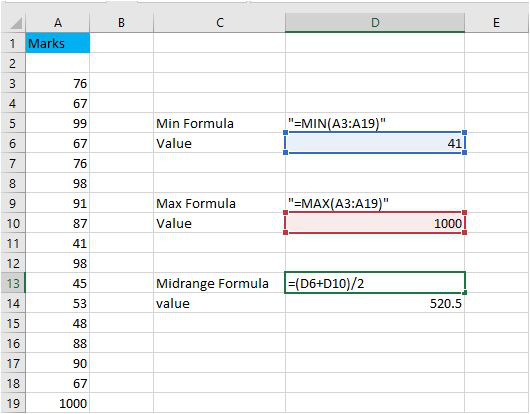Click the blue Marks header cell
Viewport: 530px width, 414px height.
point(57,43)
